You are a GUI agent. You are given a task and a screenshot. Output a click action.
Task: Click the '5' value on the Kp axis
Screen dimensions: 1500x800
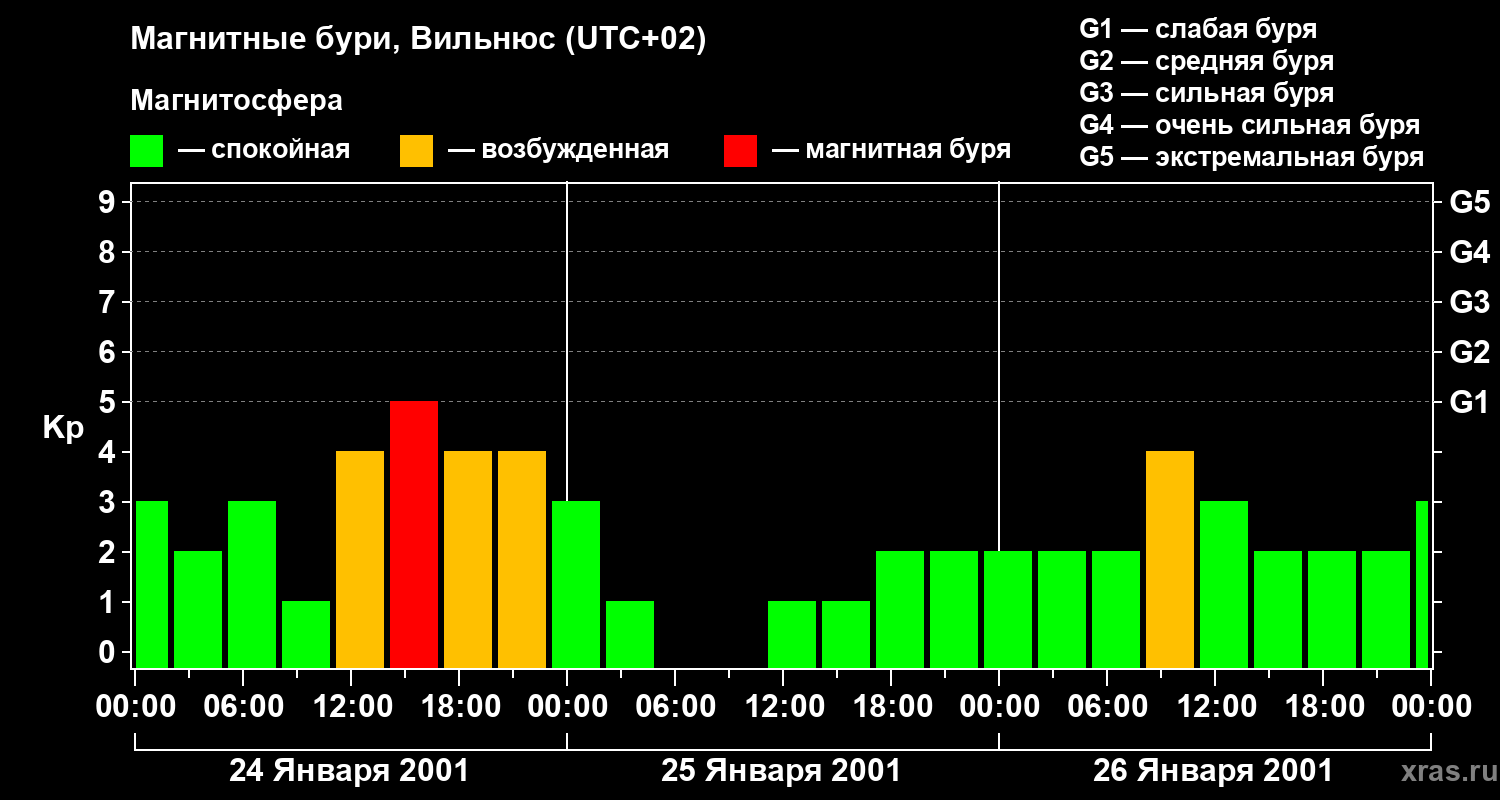click(x=109, y=402)
